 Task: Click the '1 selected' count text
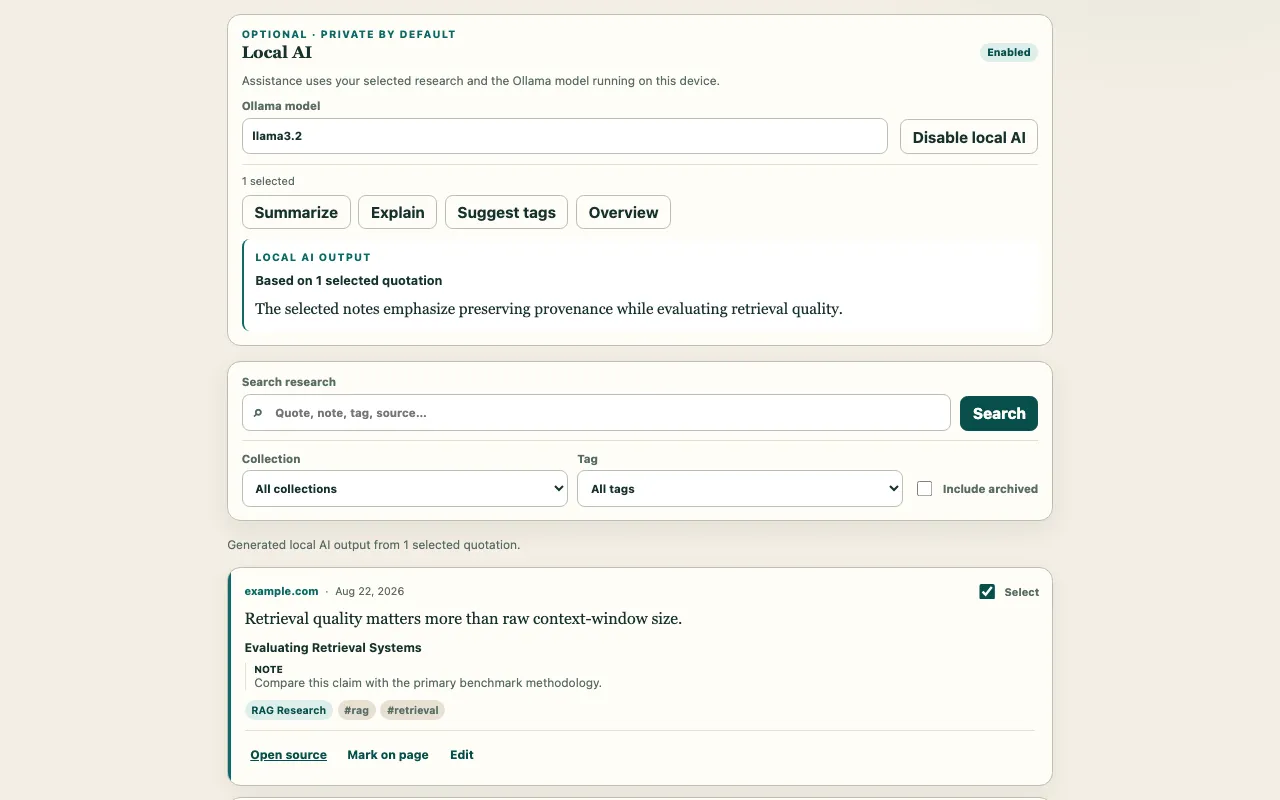(268, 181)
